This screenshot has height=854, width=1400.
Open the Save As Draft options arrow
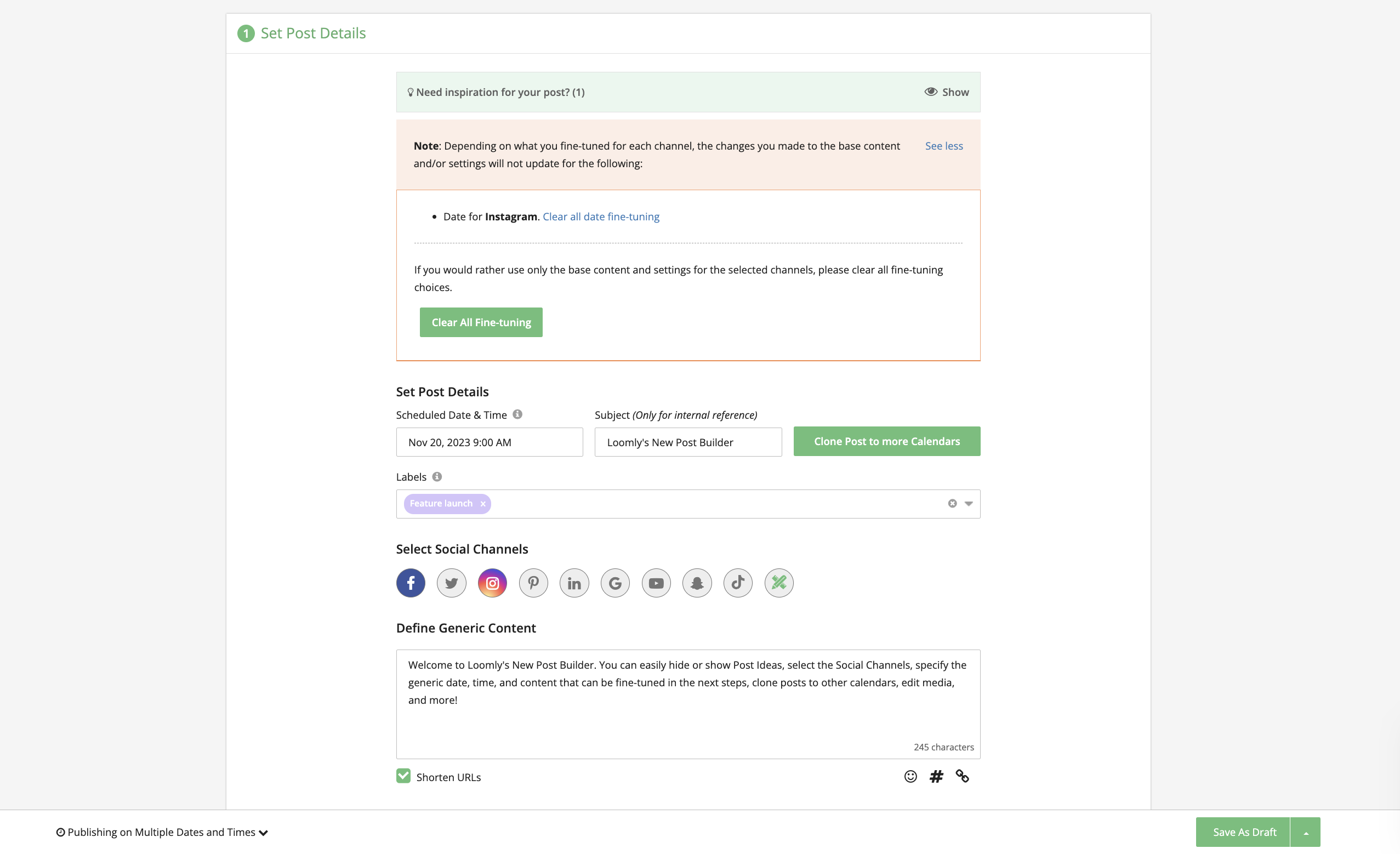tap(1306, 833)
